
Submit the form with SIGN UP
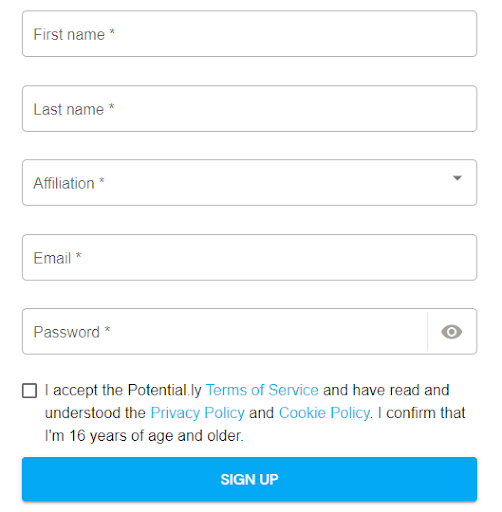coord(249,479)
